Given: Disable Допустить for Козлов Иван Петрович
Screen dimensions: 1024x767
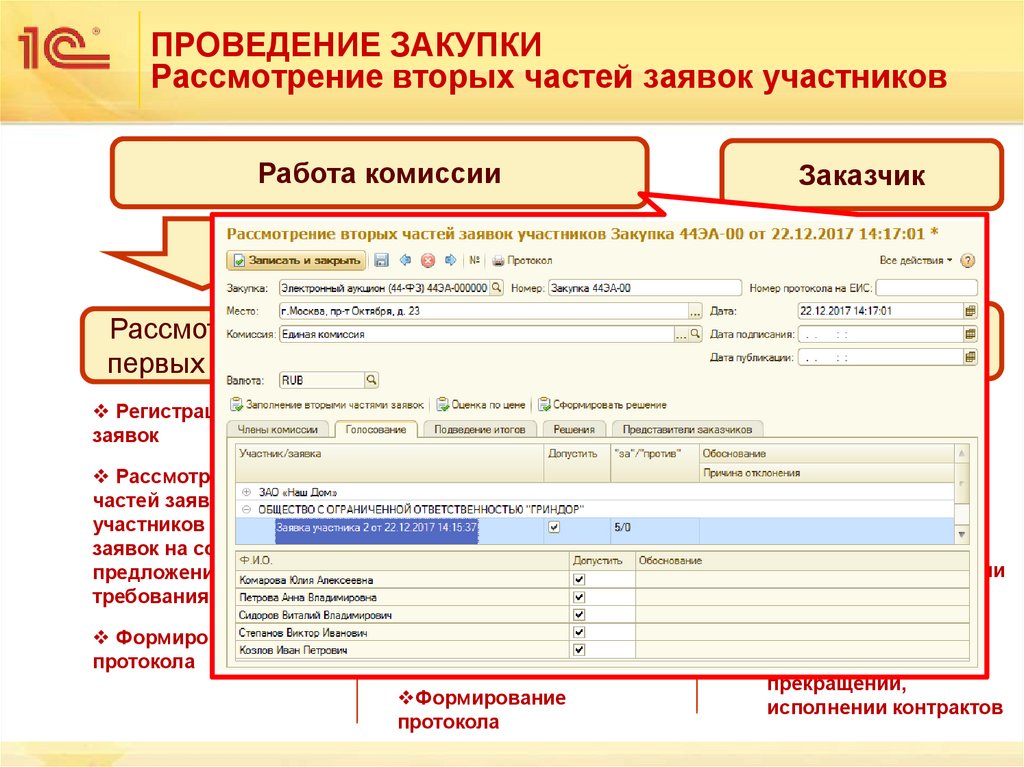Looking at the screenshot, I should coord(578,652).
